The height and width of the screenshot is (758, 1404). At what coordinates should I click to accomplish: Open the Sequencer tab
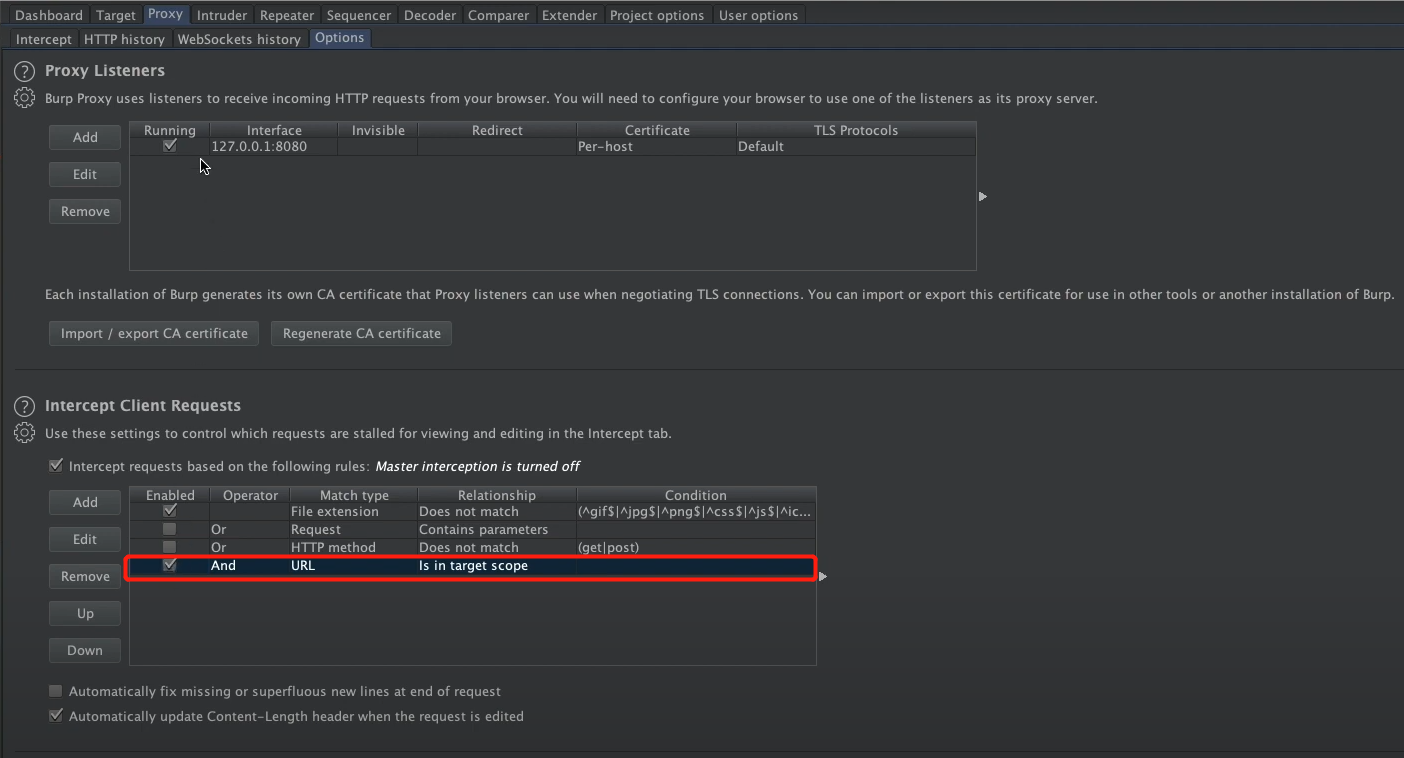(359, 15)
